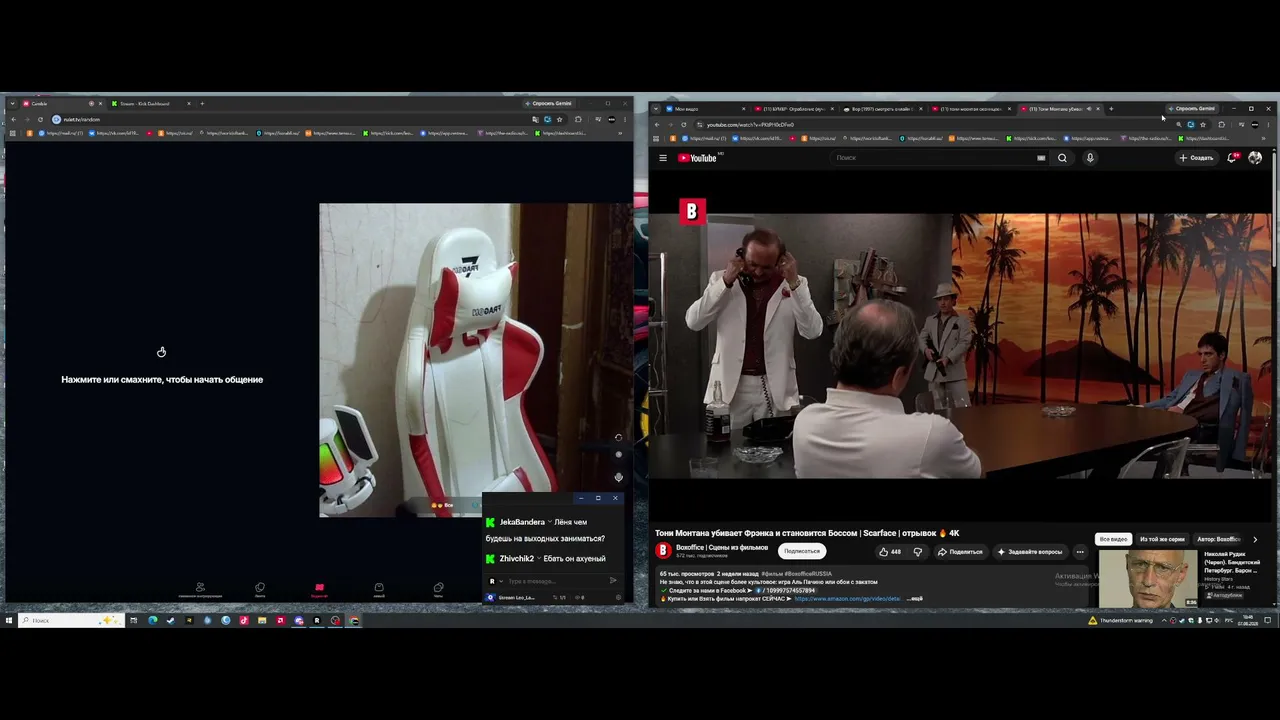Switch to the "Мои видео" tab

click(x=706, y=109)
